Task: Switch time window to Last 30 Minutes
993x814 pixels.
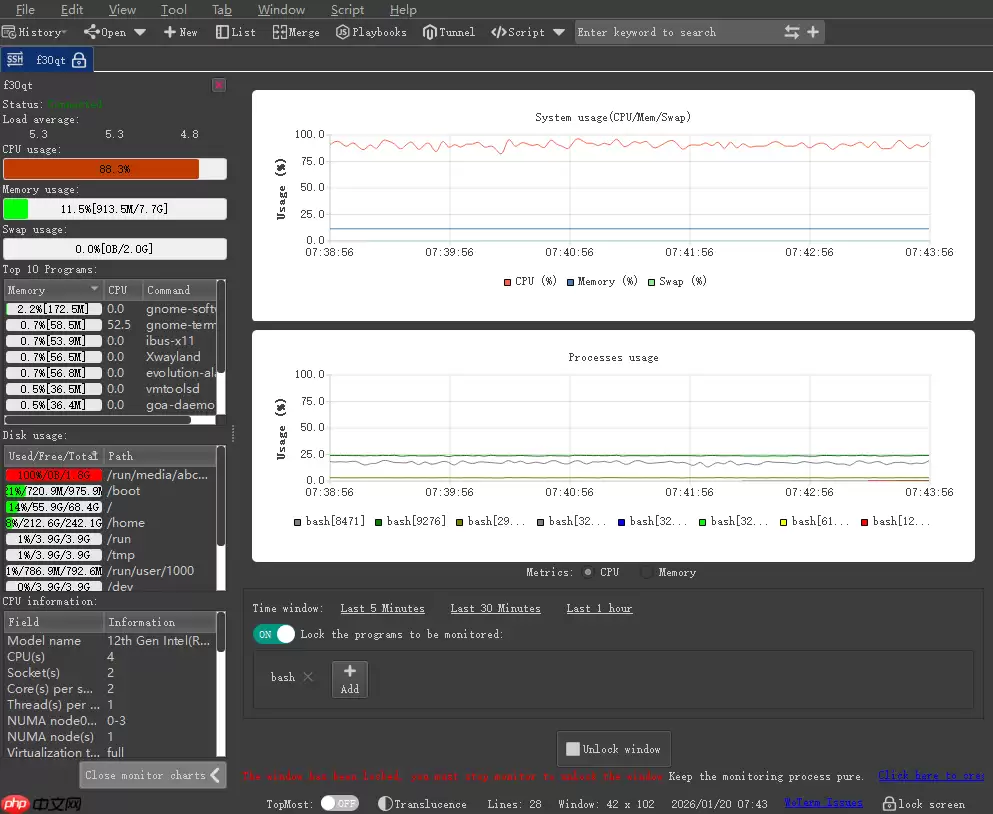Action: pos(494,608)
